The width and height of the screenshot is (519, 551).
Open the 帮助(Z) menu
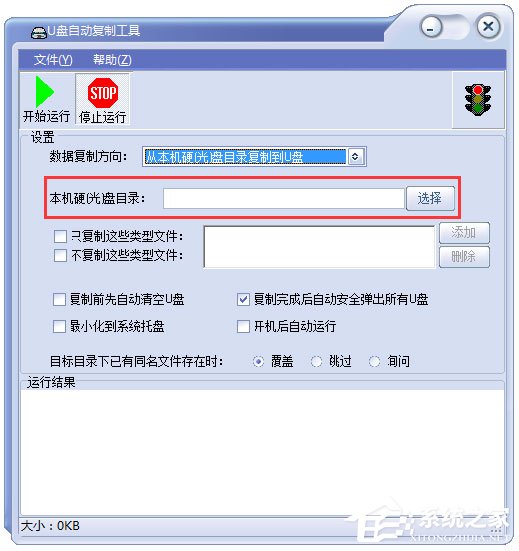pos(112,60)
